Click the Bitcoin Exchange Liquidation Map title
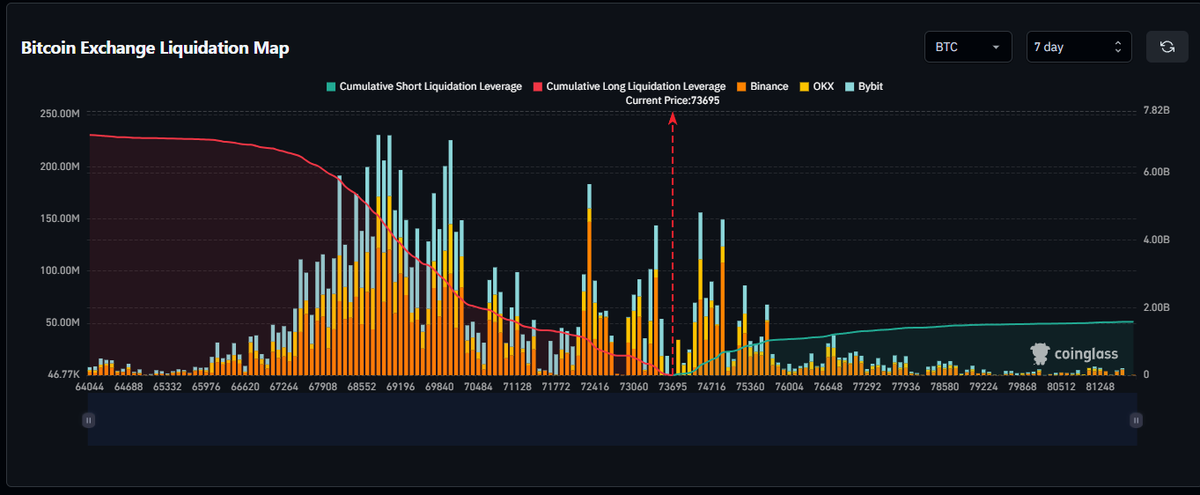The width and height of the screenshot is (1200, 495). (155, 48)
